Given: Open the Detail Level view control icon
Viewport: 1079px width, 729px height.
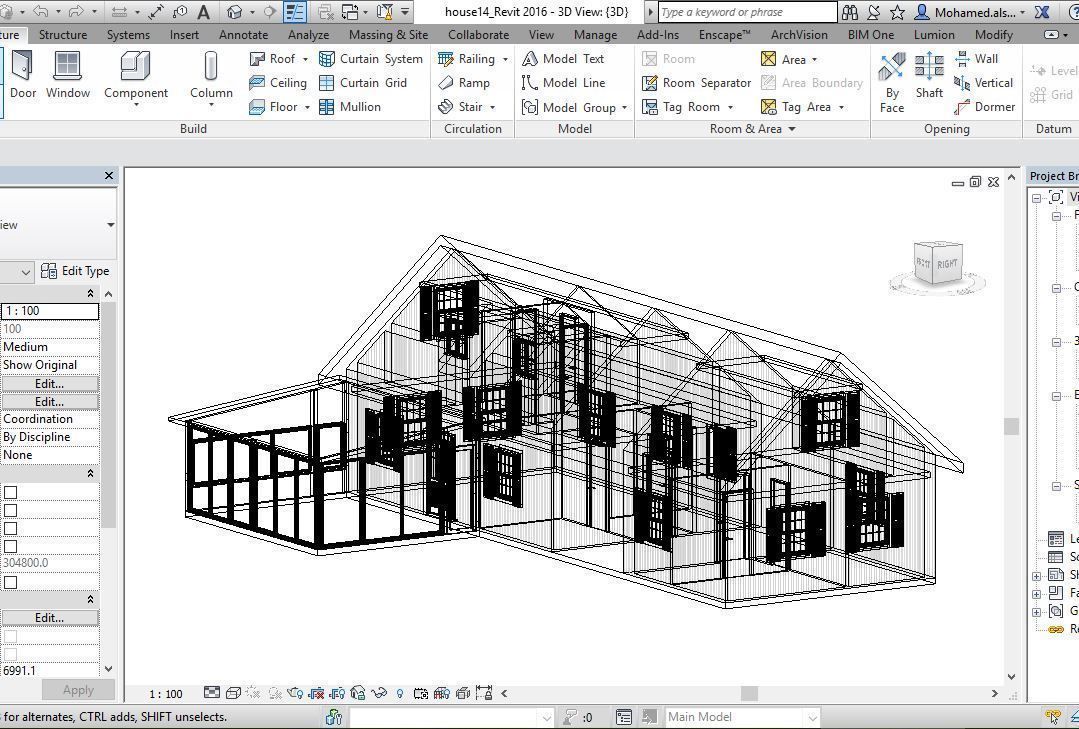Looking at the screenshot, I should point(212,693).
